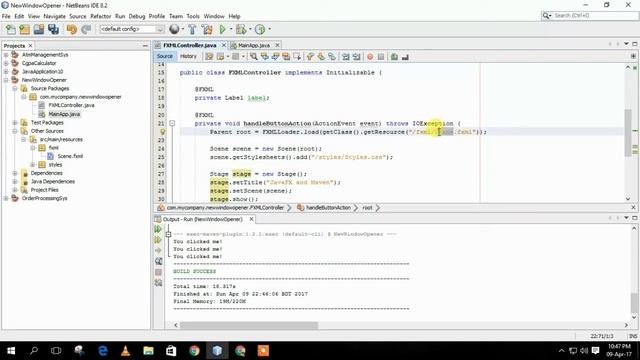This screenshot has width=640, height=360.
Task: Open the Debug Project dropdown arrow
Action: click(x=250, y=29)
